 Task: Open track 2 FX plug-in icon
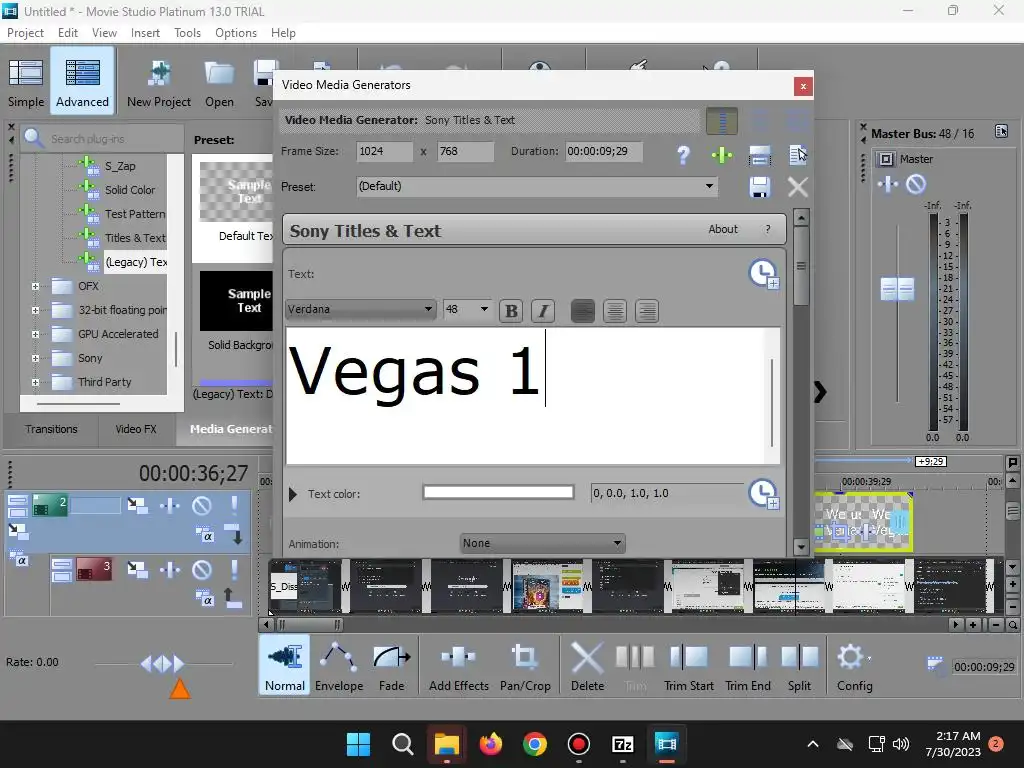[170, 505]
